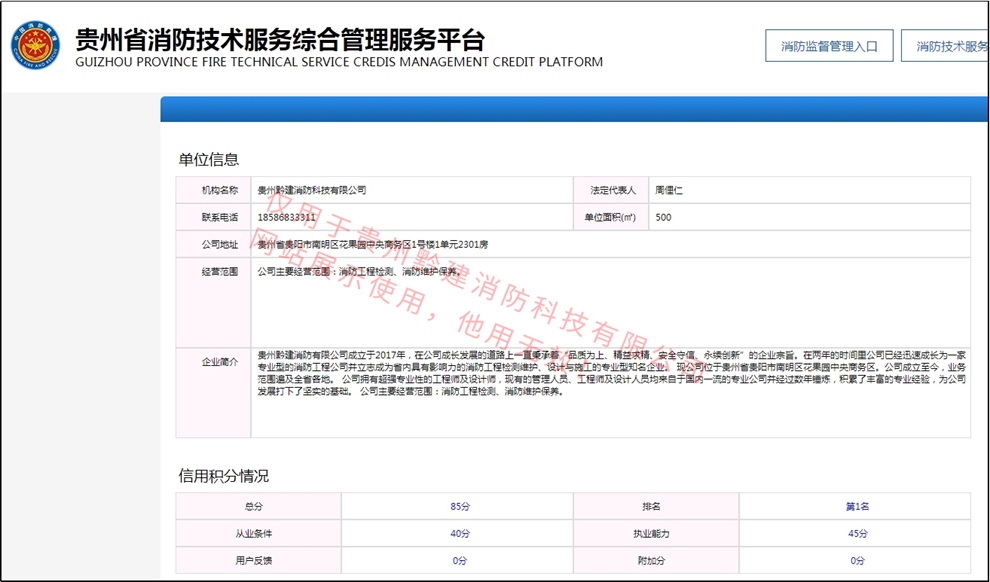Click the 从业条件 score 40分
Screen dimensions: 990x582
[459, 534]
